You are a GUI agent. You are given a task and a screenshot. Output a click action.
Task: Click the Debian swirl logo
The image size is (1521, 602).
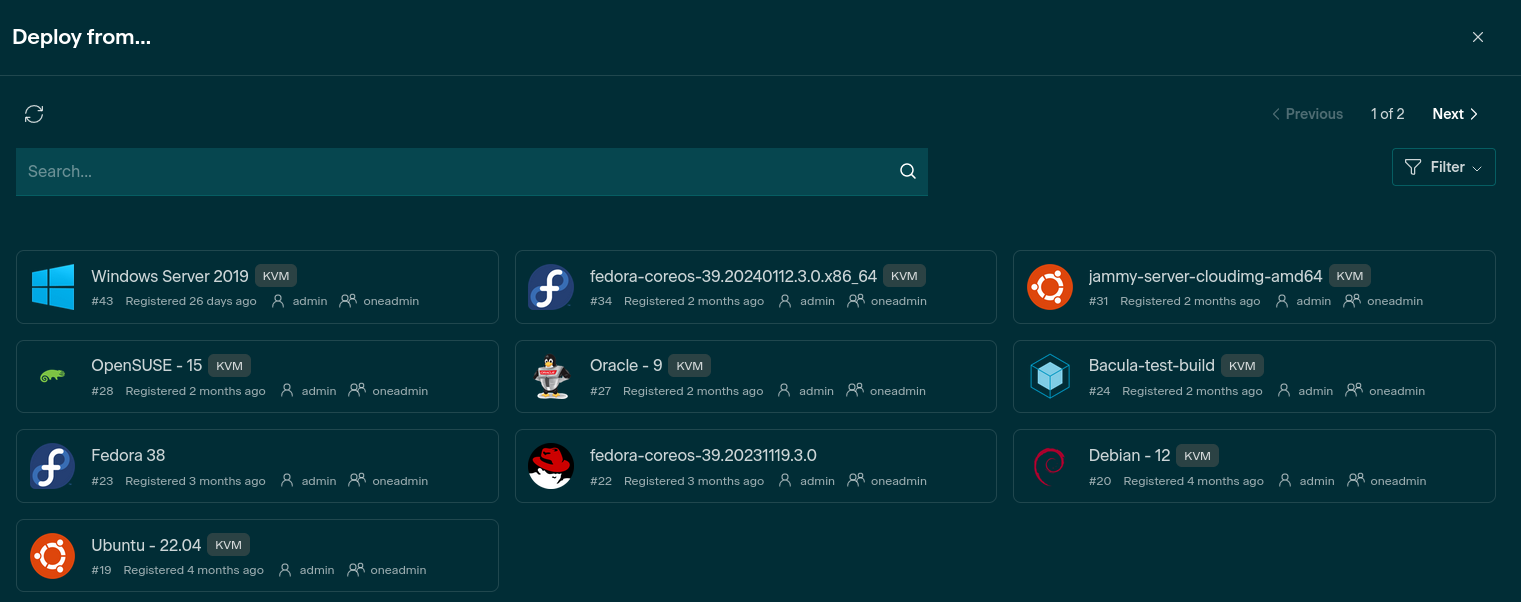[x=1049, y=465]
